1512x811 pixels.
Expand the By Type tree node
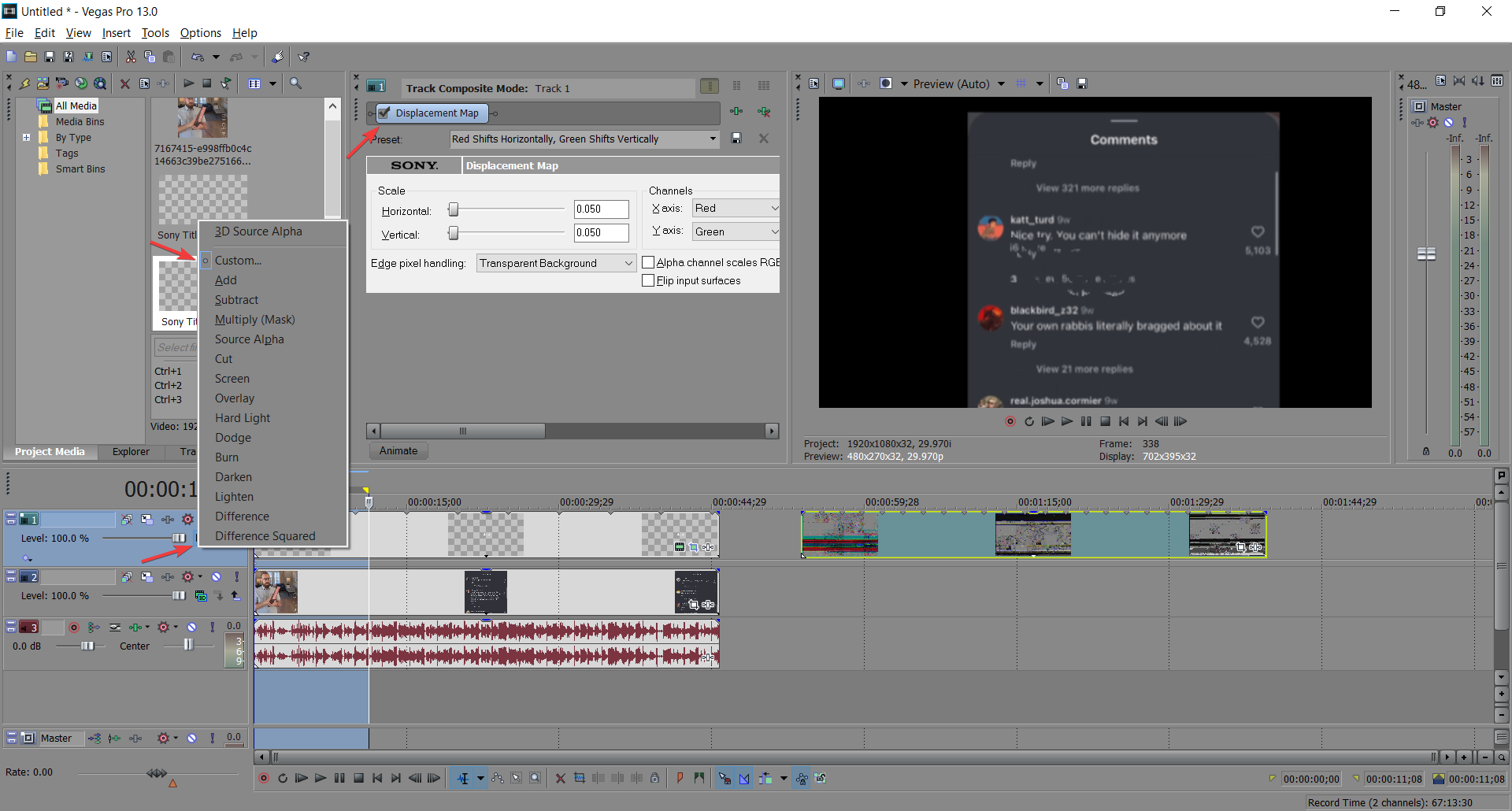click(x=26, y=137)
